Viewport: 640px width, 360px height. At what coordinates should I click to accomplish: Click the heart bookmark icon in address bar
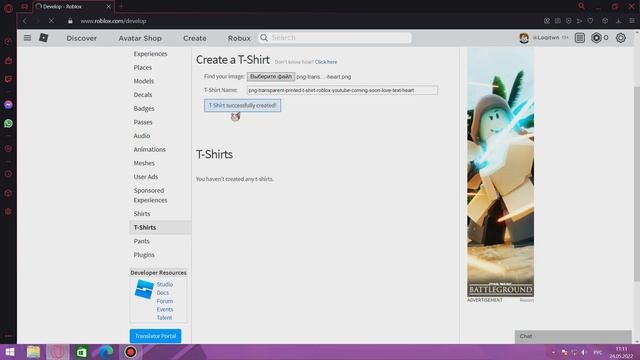pos(590,21)
